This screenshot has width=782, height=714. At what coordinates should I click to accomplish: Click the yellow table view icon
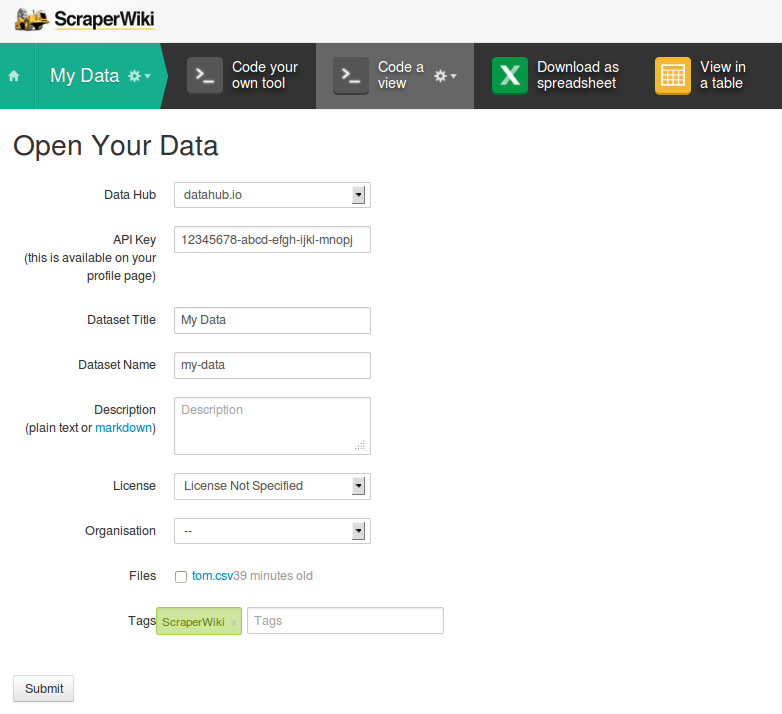click(x=673, y=75)
